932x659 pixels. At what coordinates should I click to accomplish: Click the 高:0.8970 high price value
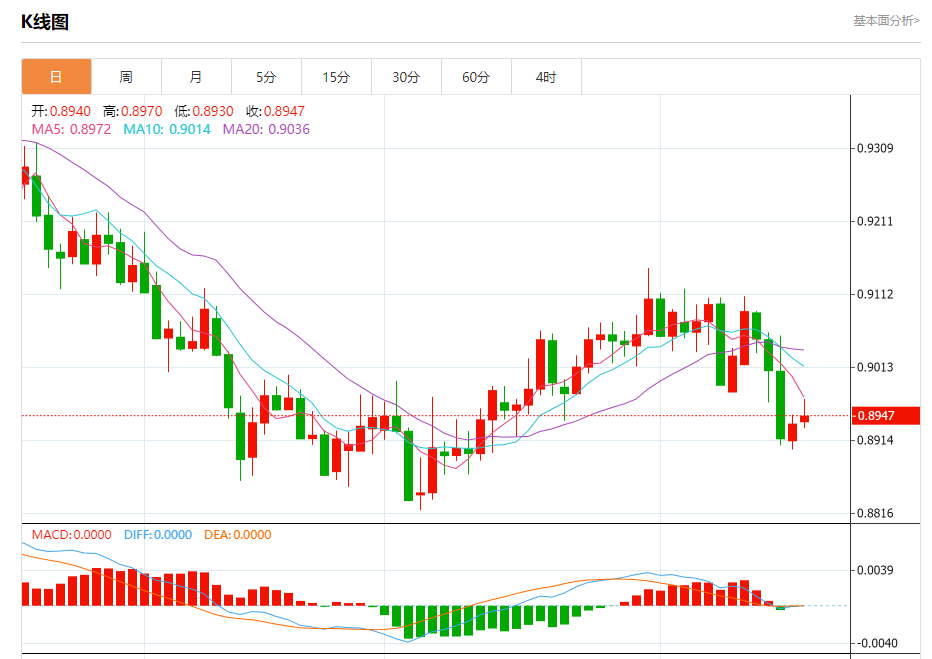[x=133, y=111]
